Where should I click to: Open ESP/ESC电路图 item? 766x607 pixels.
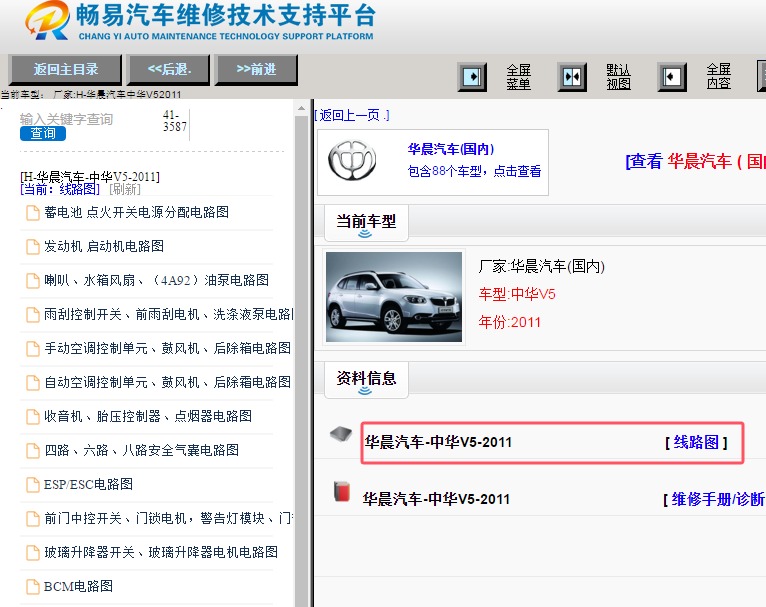(88, 484)
